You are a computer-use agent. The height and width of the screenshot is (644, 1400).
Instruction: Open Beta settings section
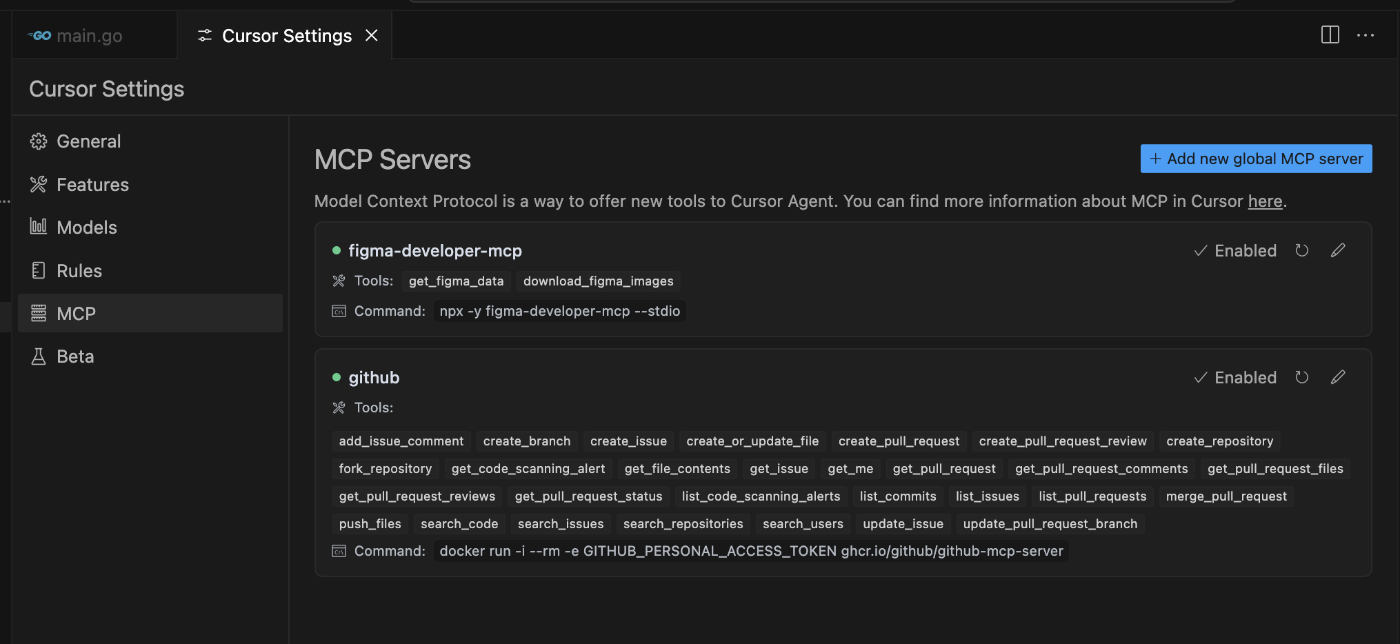pos(150,357)
